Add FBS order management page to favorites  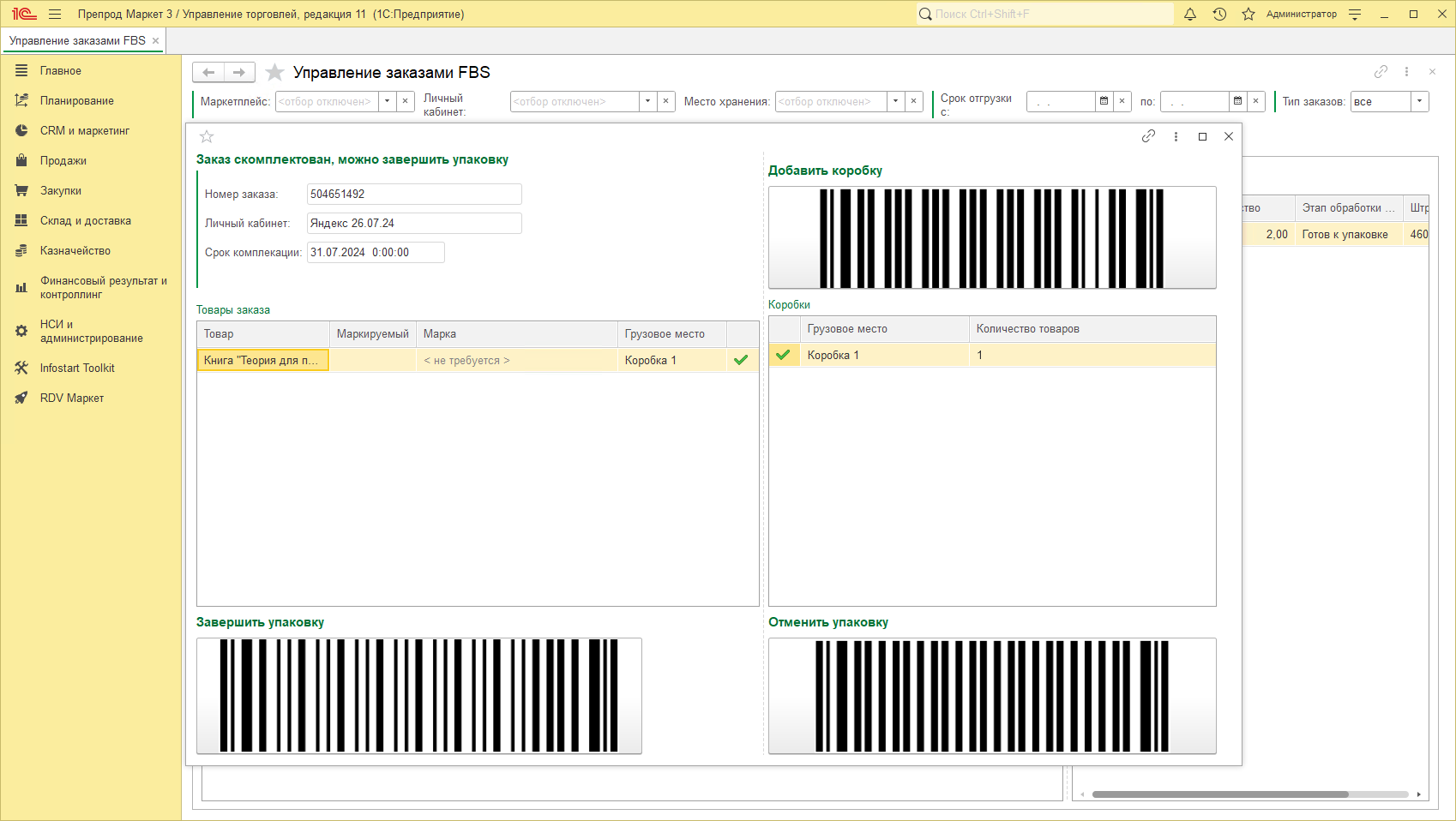tap(274, 73)
